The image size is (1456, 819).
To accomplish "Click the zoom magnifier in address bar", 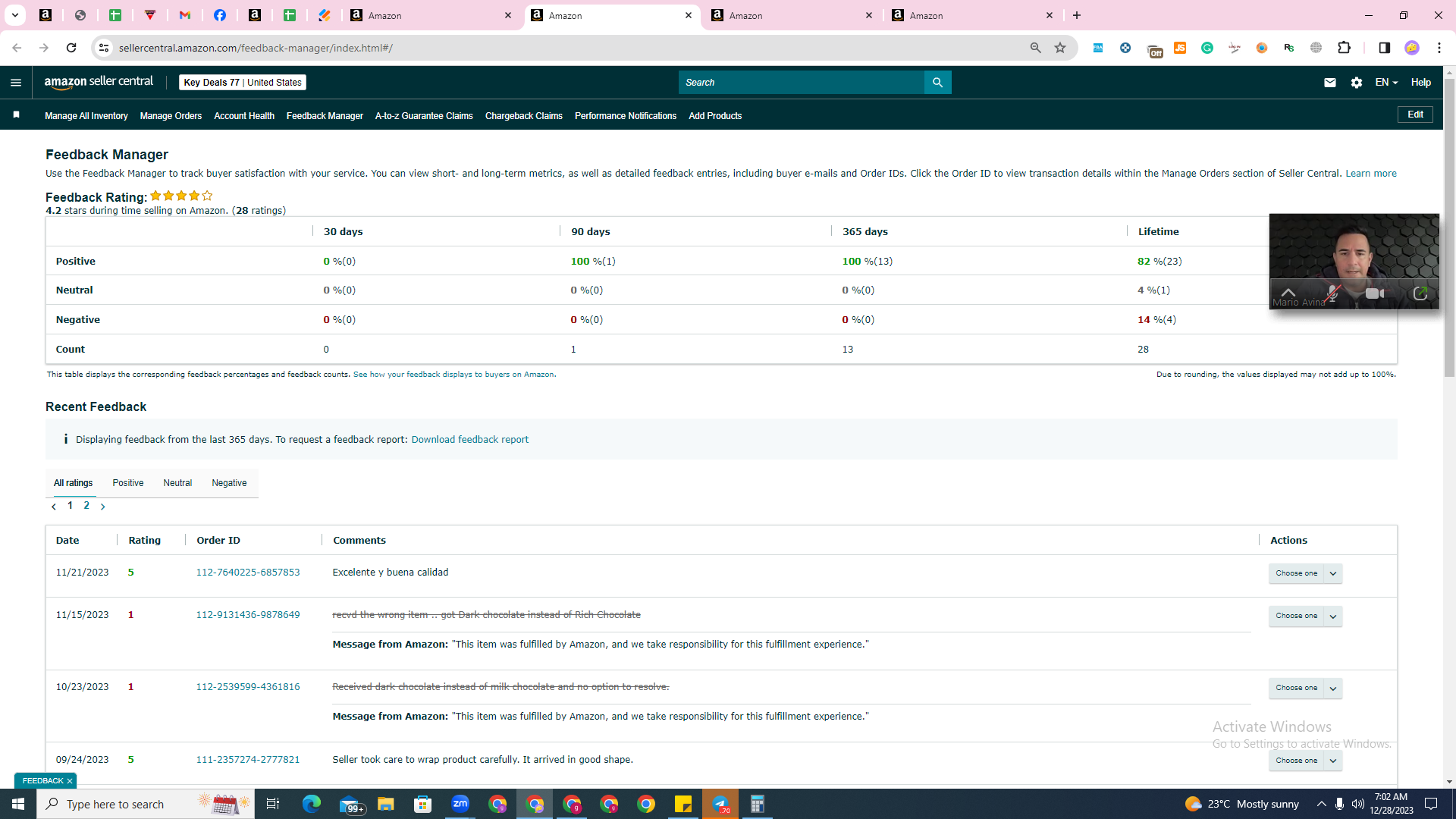I will point(1035,48).
